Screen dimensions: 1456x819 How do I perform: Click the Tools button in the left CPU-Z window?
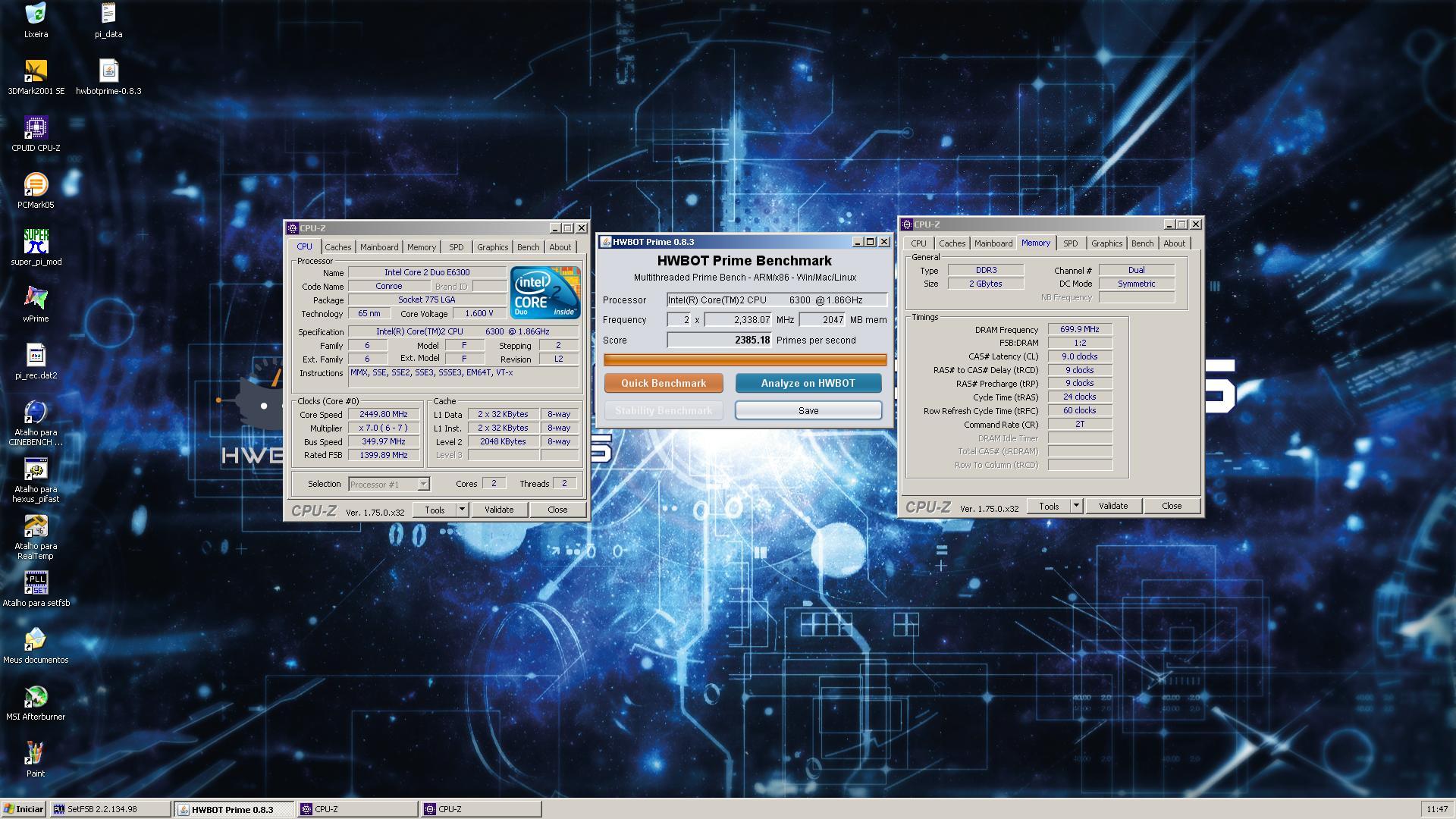click(435, 510)
